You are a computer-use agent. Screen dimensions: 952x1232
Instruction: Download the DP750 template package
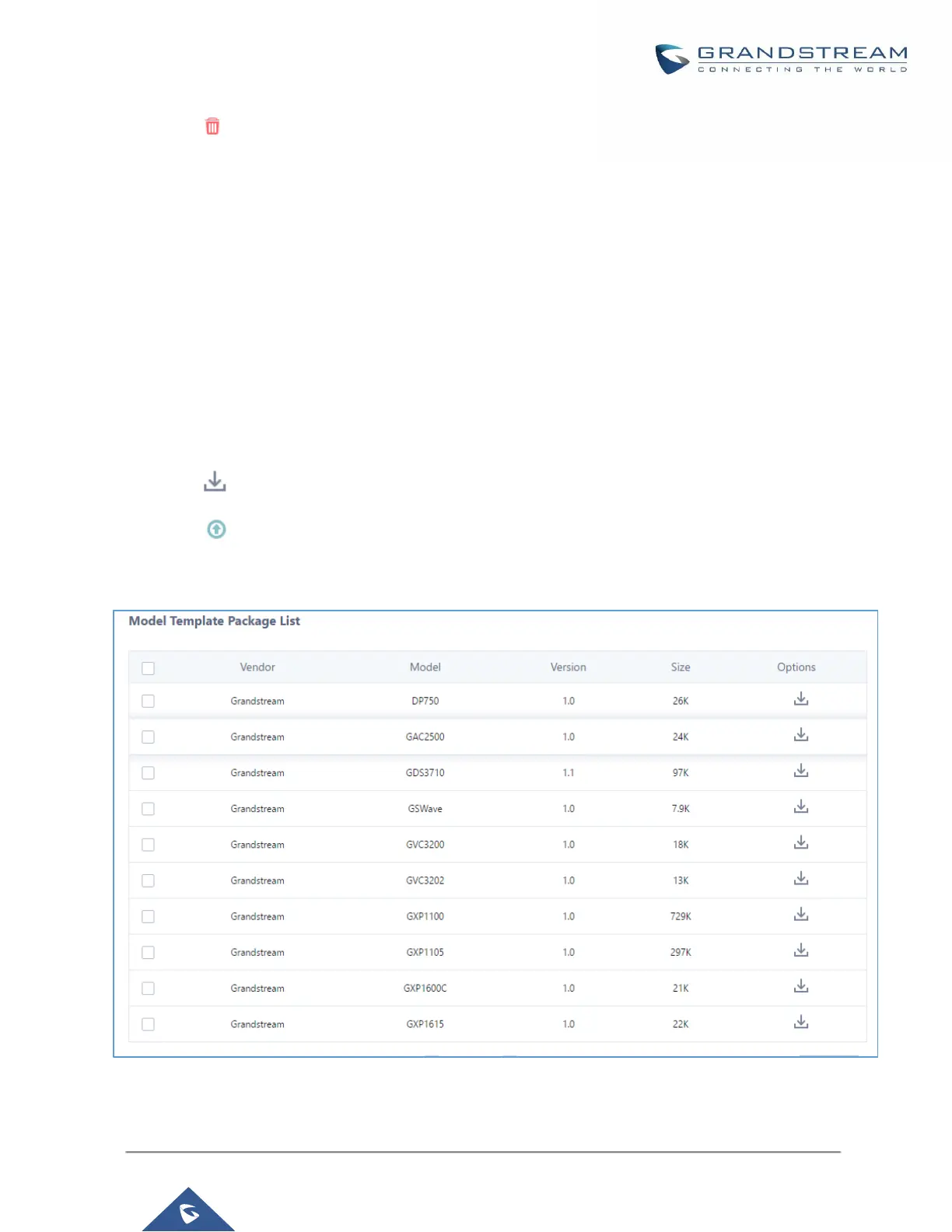click(x=801, y=699)
